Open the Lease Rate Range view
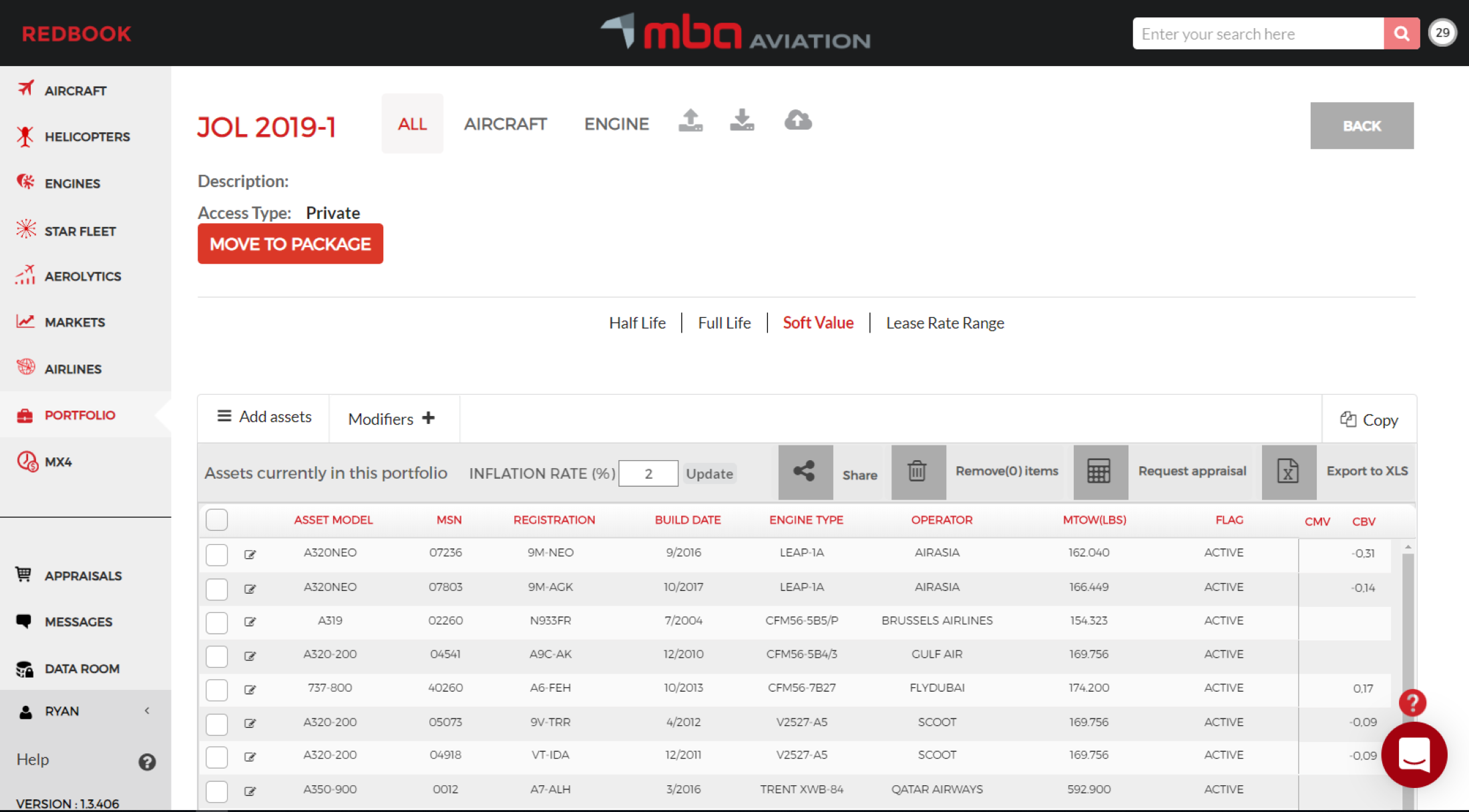Image resolution: width=1469 pixels, height=812 pixels. point(945,323)
